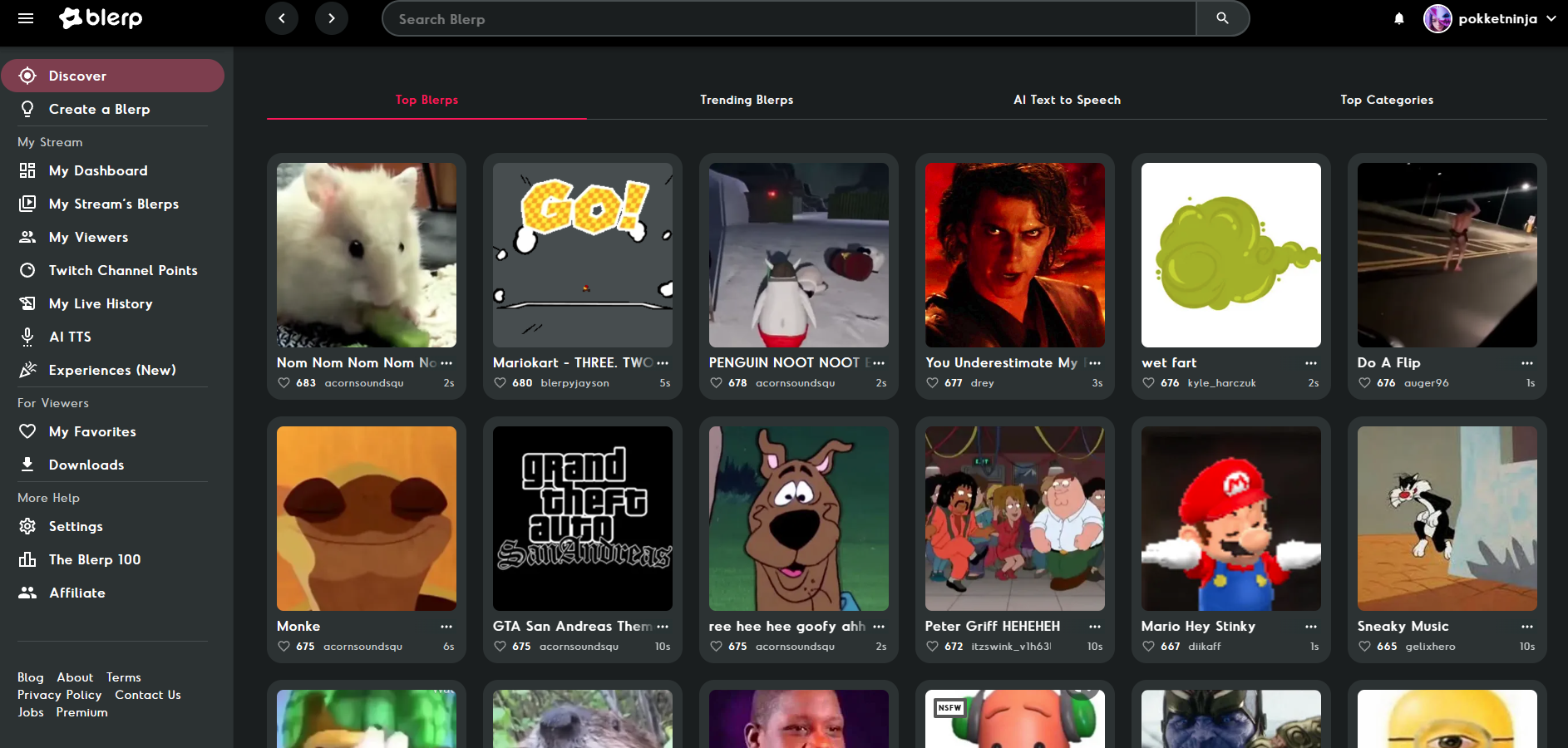1568x748 pixels.
Task: Favorite the You Underestimate My blerp heart
Action: pos(933,383)
